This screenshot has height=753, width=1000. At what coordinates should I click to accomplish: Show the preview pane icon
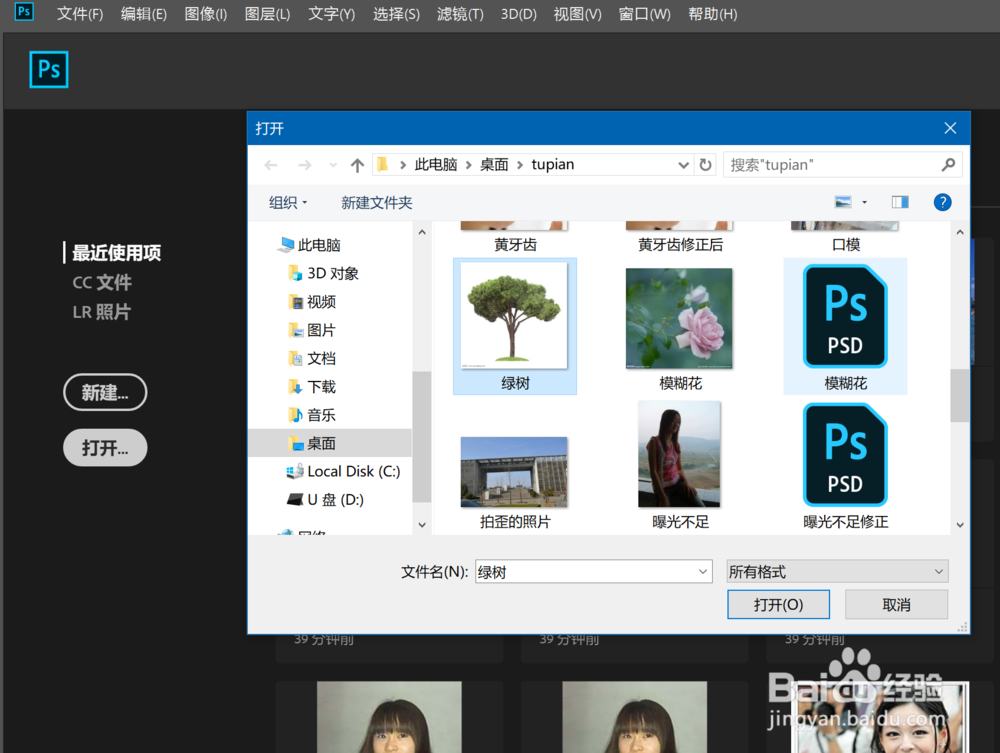[900, 202]
